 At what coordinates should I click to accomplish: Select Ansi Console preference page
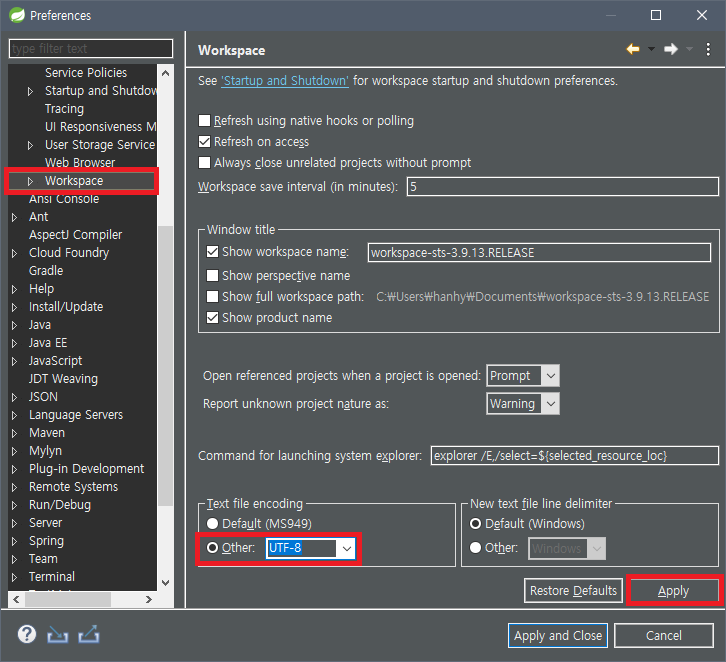click(x=64, y=199)
